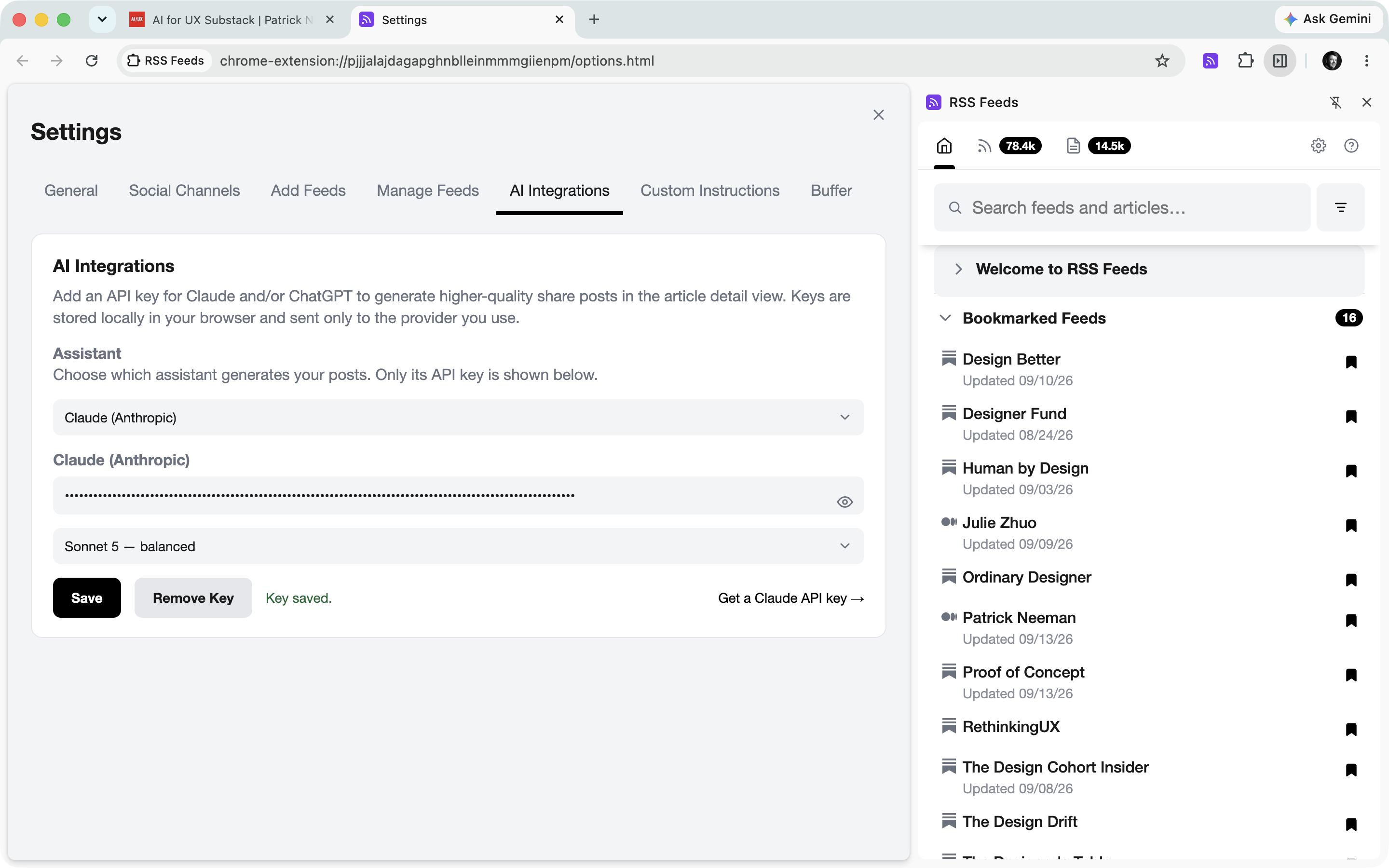Click the Remove Key button
1389x868 pixels.
point(193,597)
